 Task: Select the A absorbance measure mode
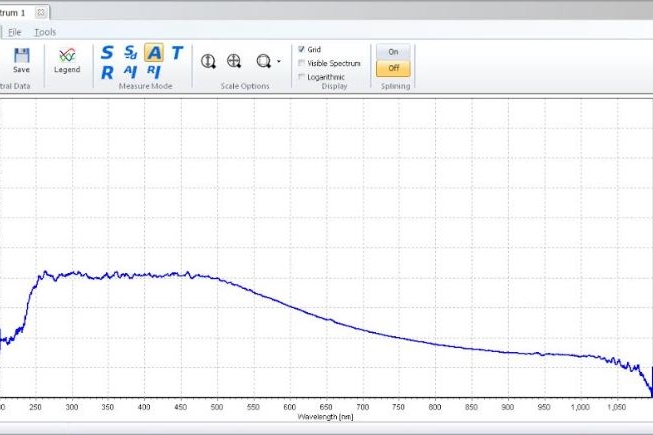(154, 53)
